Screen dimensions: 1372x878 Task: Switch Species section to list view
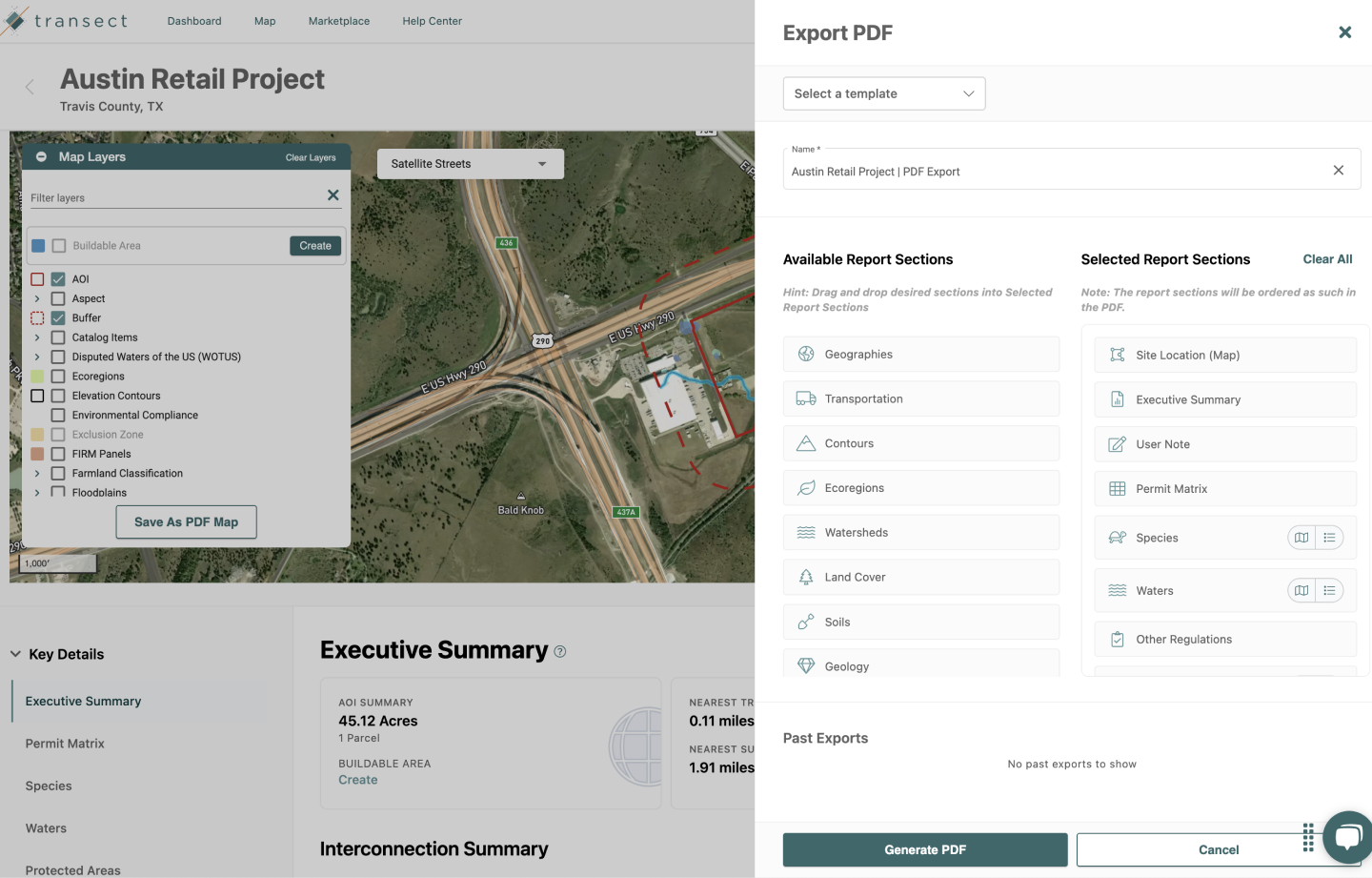pyautogui.click(x=1330, y=537)
